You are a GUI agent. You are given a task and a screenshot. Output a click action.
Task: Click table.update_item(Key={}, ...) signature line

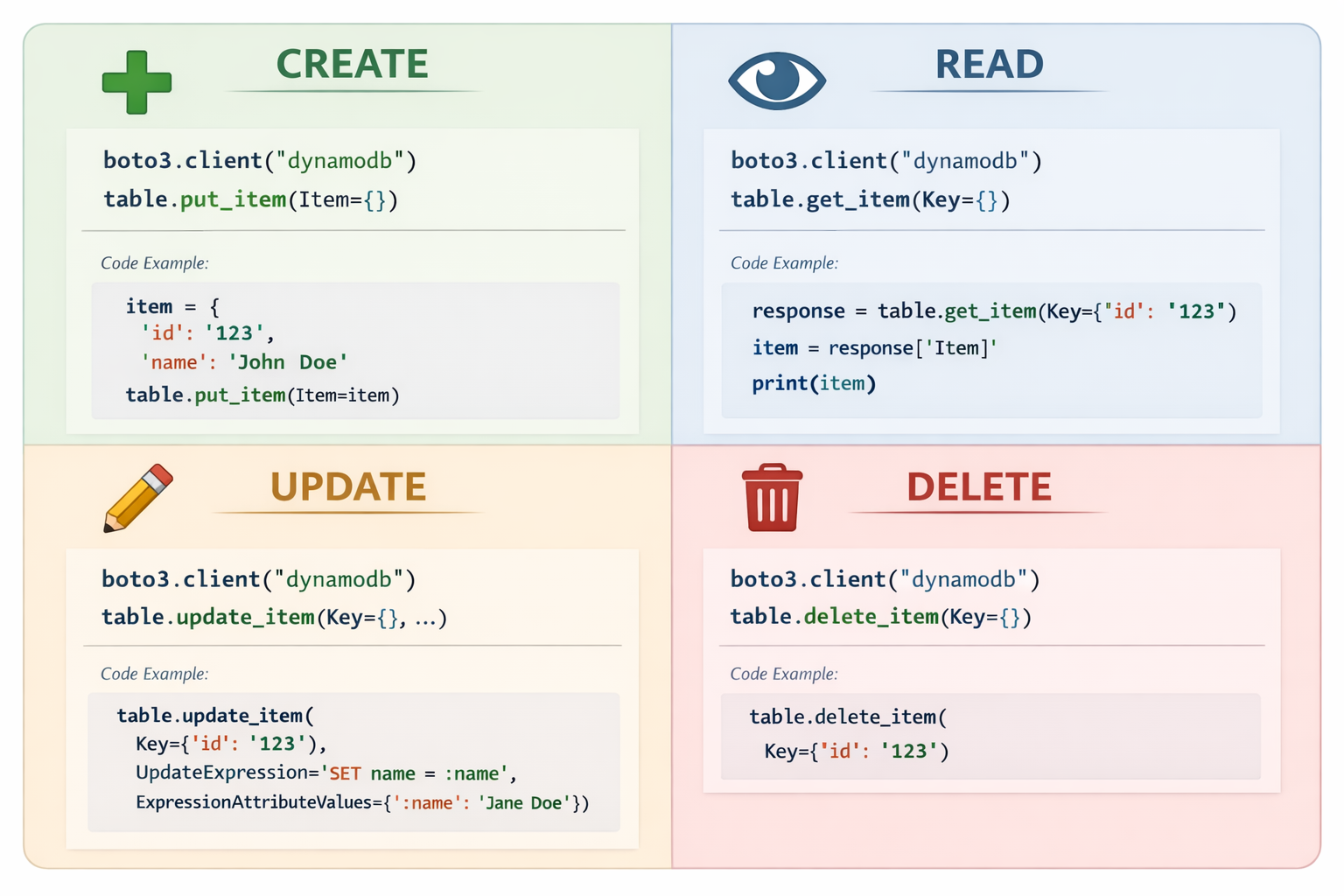tap(274, 618)
